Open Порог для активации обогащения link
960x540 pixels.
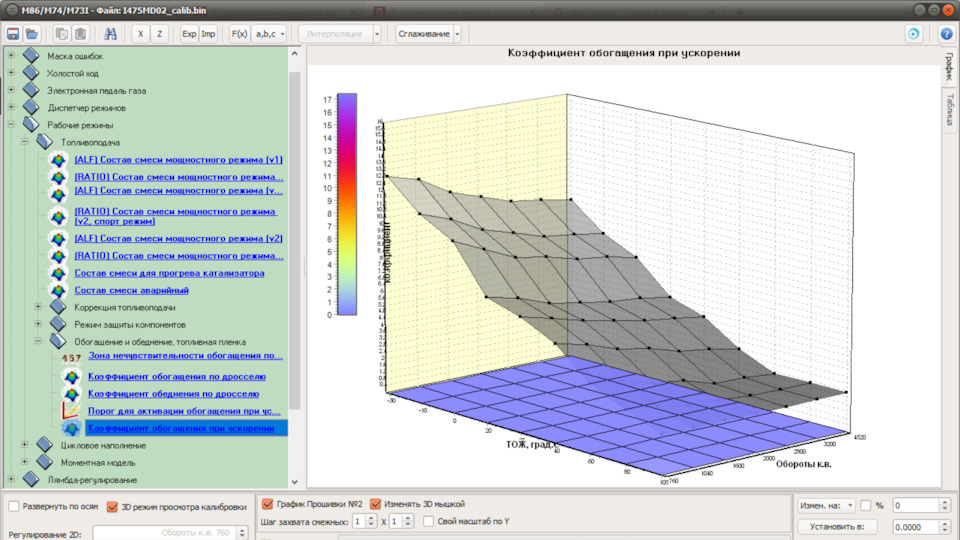184,411
